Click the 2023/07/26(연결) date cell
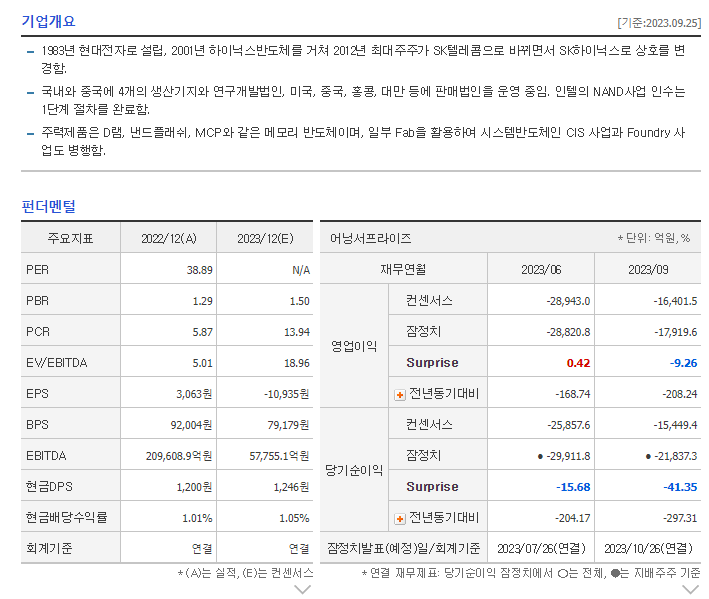The width and height of the screenshot is (709, 599). pos(541,549)
